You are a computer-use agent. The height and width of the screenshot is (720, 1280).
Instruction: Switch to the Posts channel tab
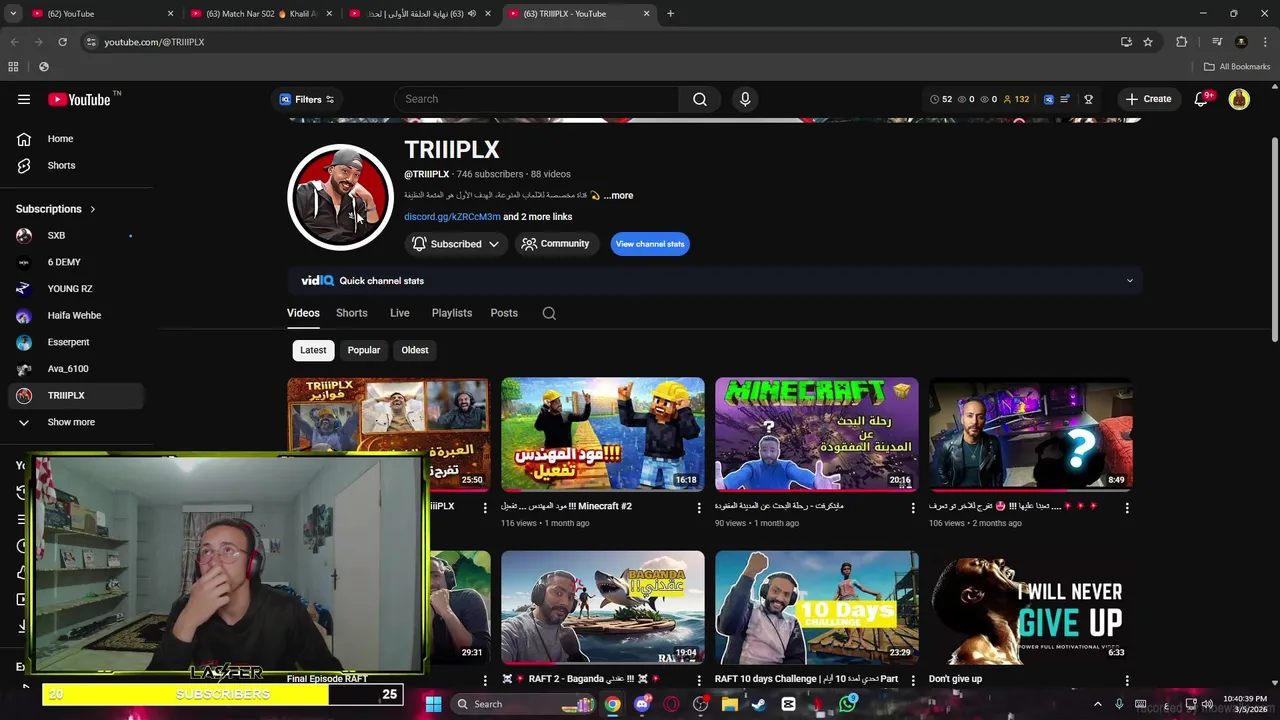point(504,313)
